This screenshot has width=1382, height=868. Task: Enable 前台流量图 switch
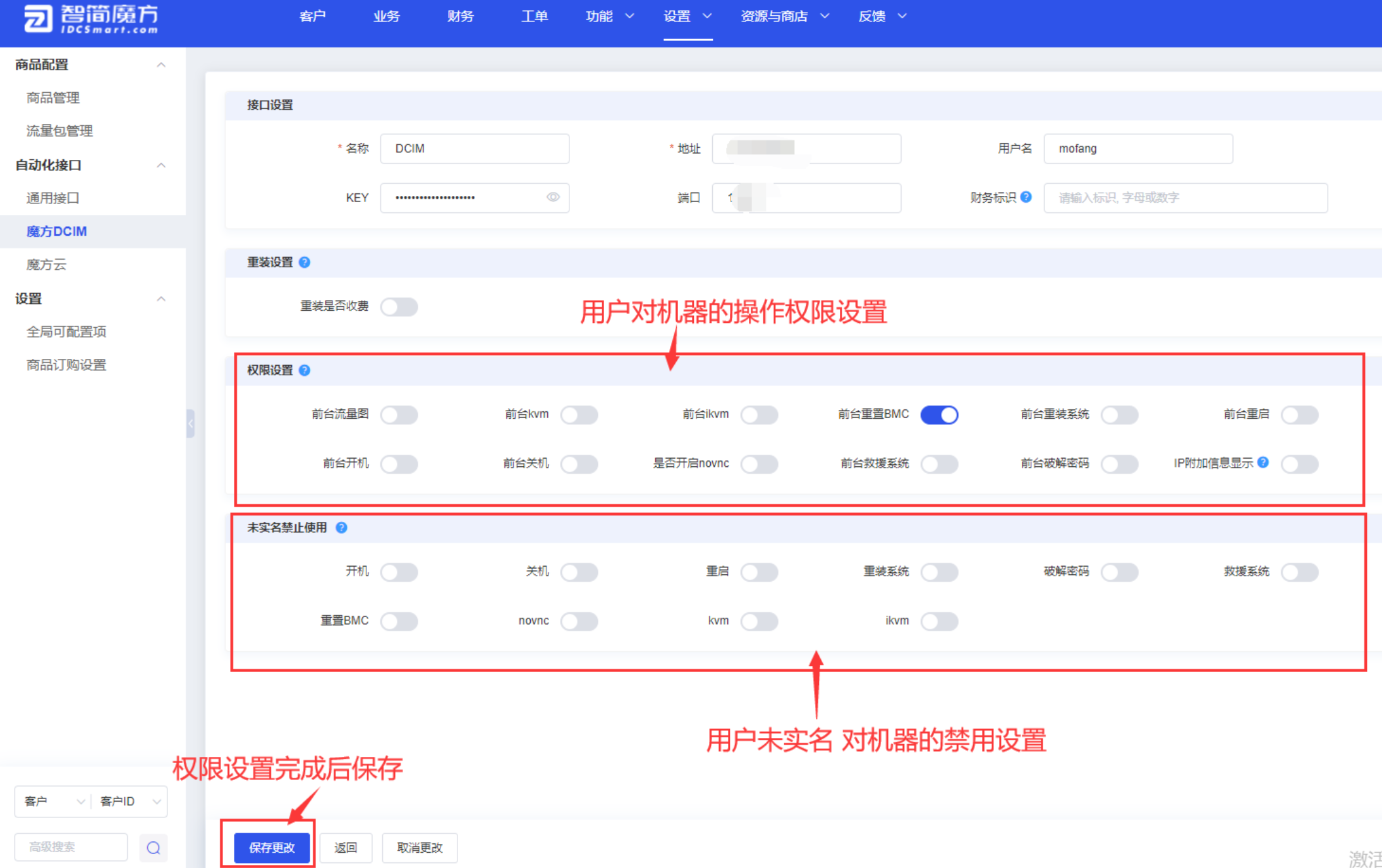click(x=399, y=415)
